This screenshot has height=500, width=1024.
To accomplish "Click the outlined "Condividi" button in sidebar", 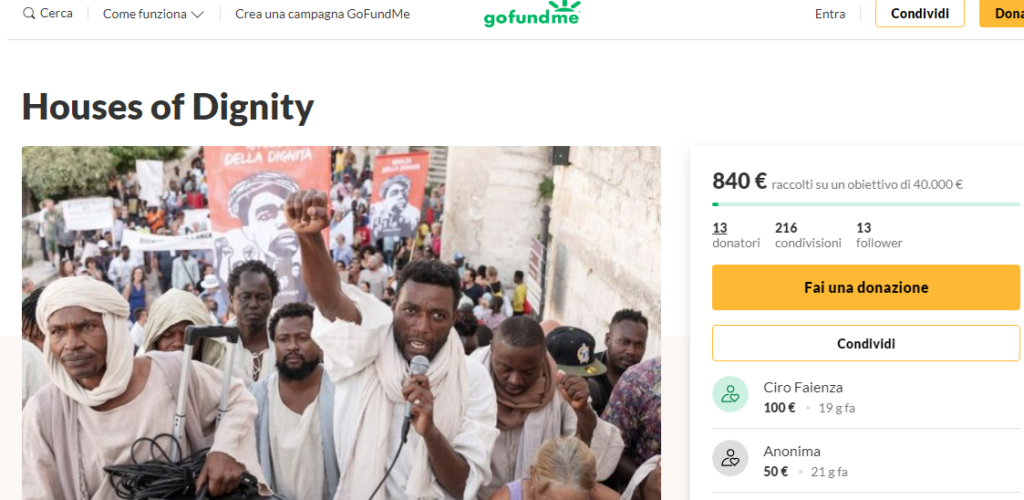I will (866, 343).
